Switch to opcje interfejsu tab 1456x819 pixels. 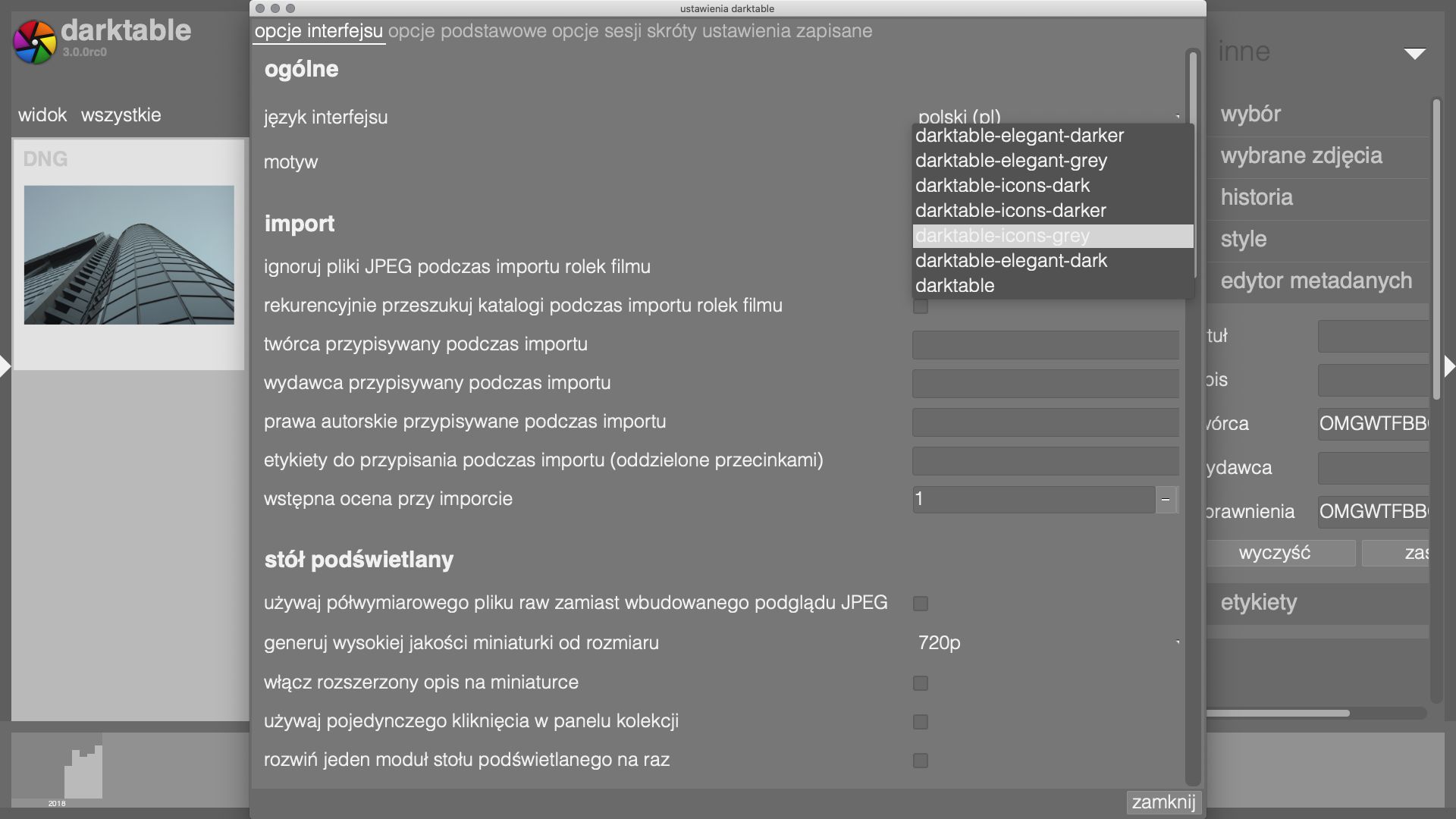point(318,31)
